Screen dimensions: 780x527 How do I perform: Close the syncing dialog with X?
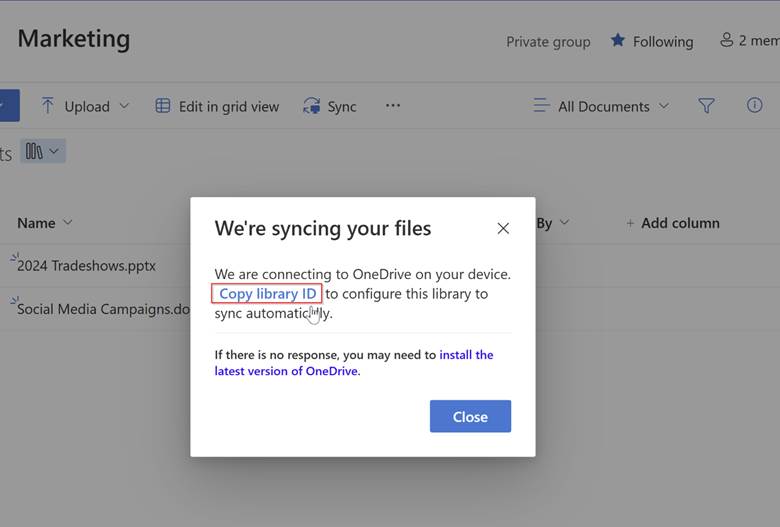pyautogui.click(x=503, y=229)
